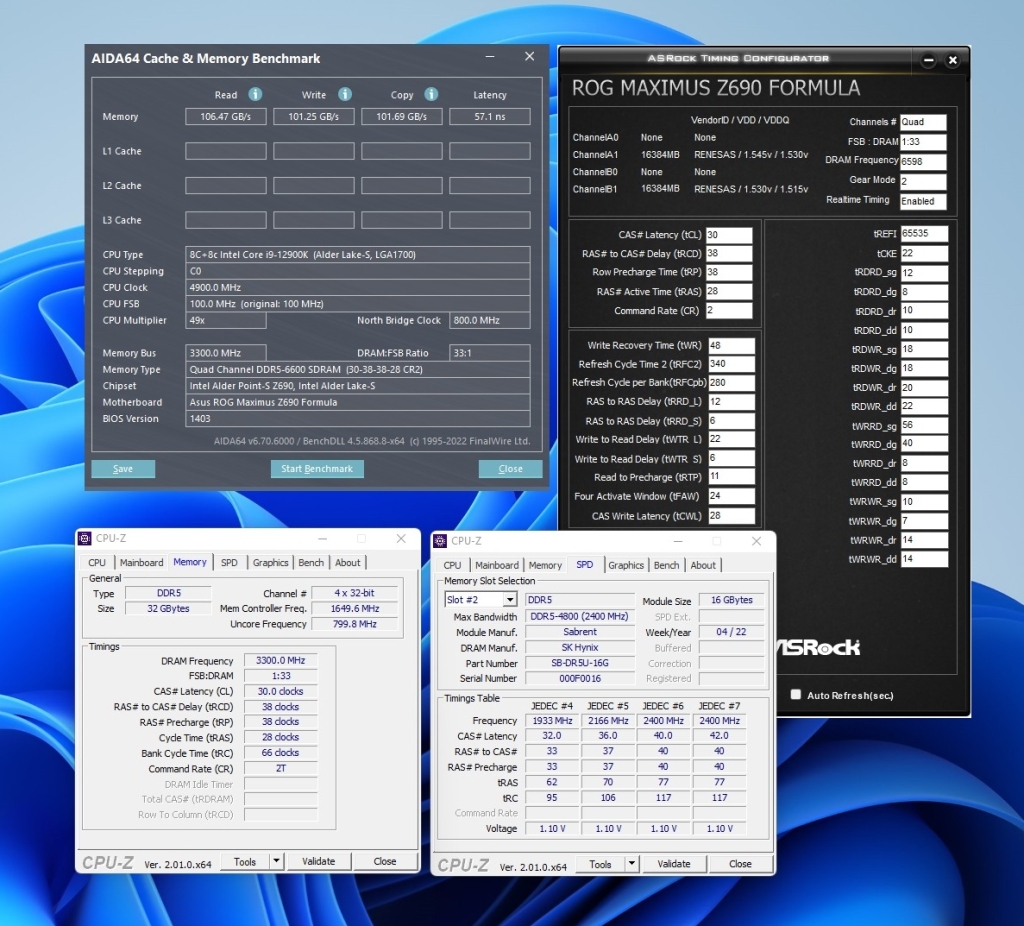Click the Channels # field showing Quad

pyautogui.click(x=923, y=122)
